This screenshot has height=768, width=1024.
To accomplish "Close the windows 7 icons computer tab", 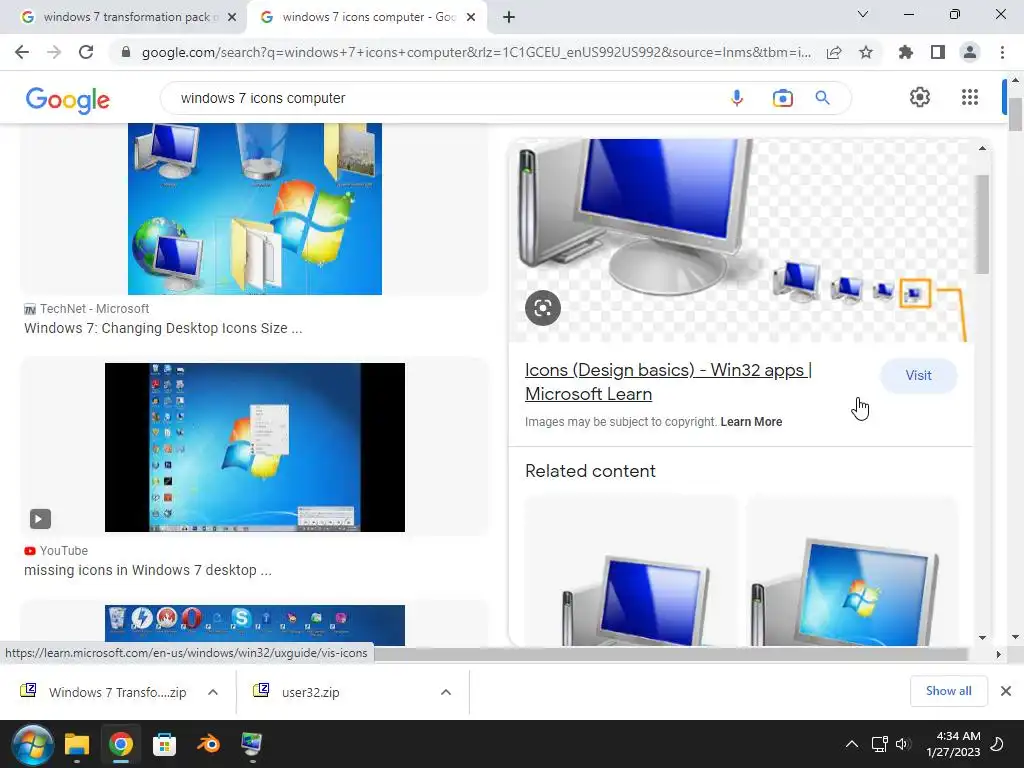I will point(471,17).
